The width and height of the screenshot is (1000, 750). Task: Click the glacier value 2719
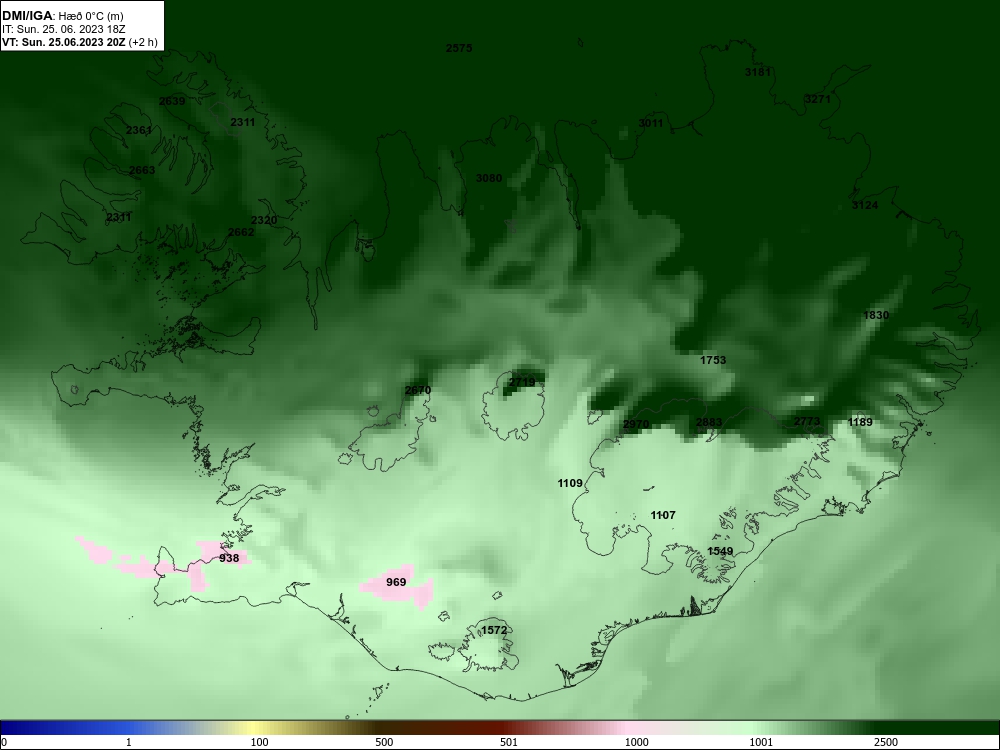pos(522,383)
